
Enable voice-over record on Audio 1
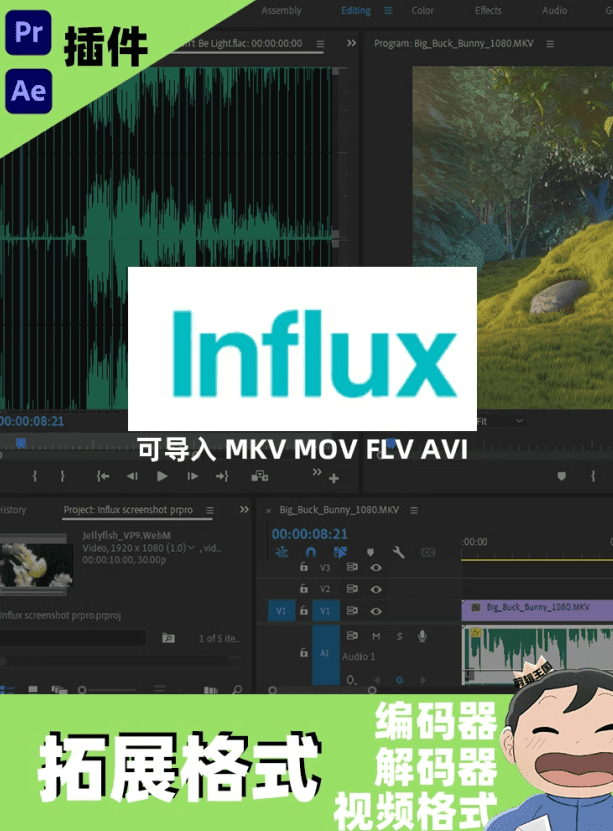422,636
